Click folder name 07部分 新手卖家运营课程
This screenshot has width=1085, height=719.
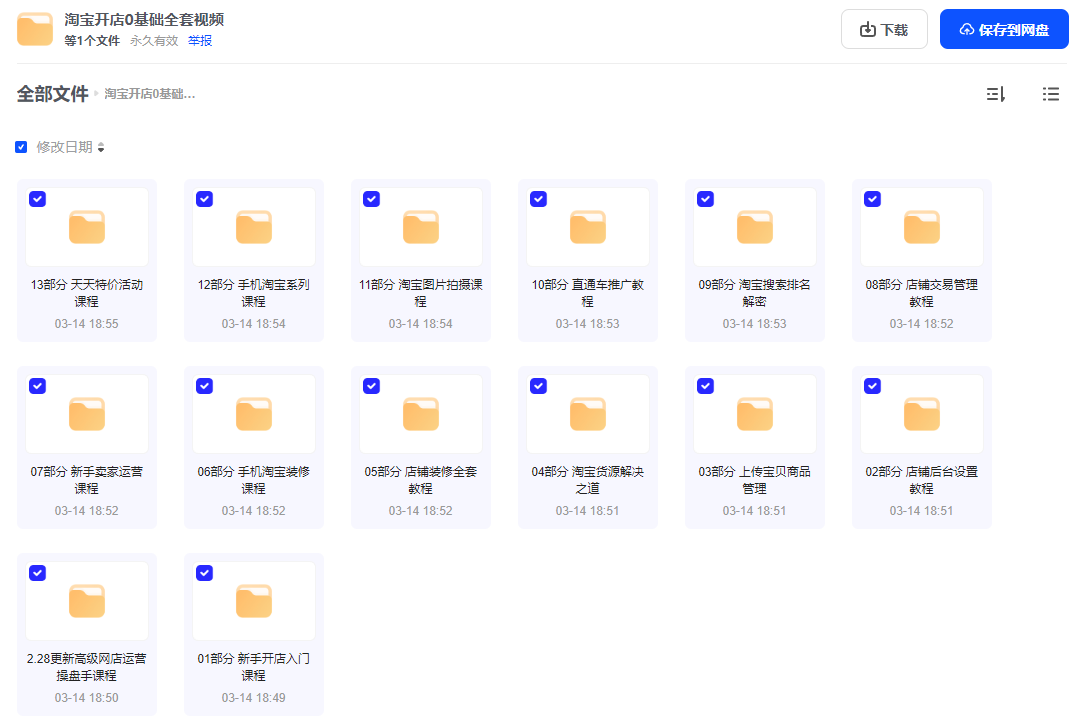click(86, 480)
